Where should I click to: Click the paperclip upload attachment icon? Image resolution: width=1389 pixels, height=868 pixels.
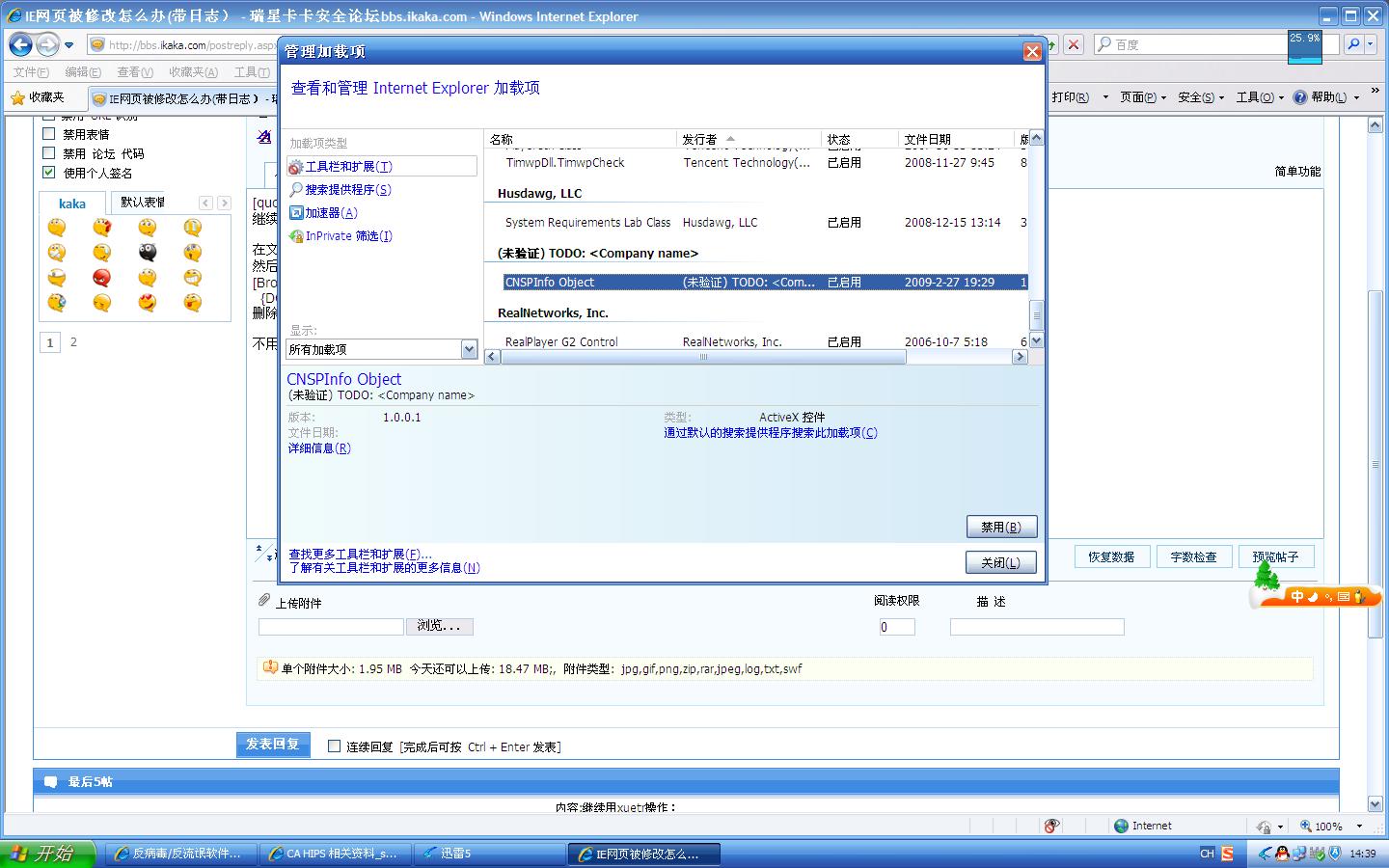pos(264,601)
